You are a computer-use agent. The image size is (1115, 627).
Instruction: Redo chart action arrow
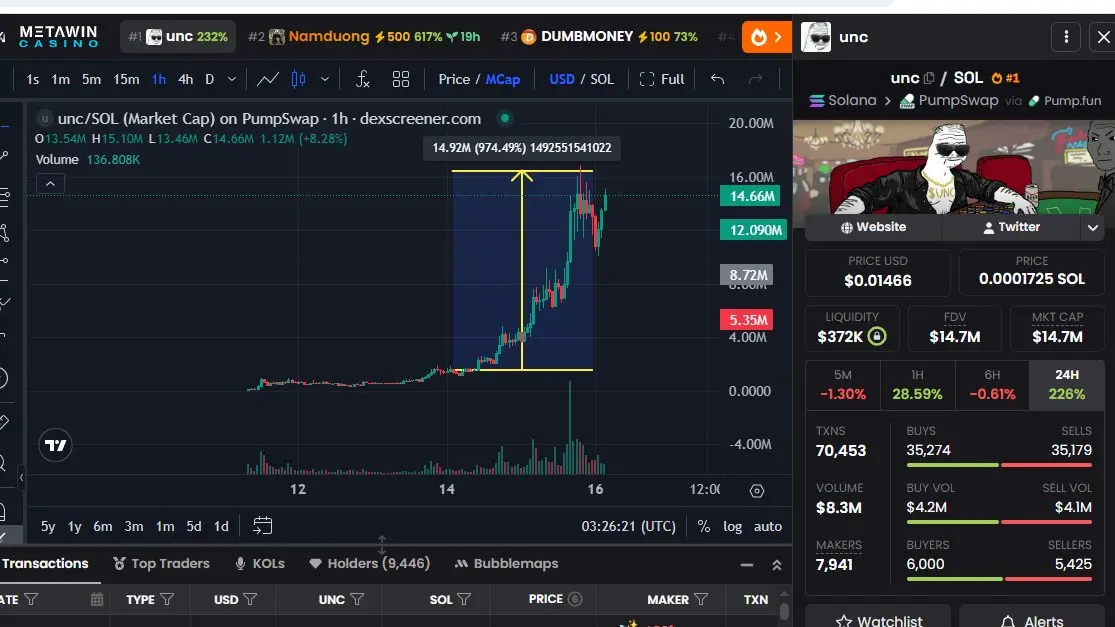pyautogui.click(x=755, y=79)
